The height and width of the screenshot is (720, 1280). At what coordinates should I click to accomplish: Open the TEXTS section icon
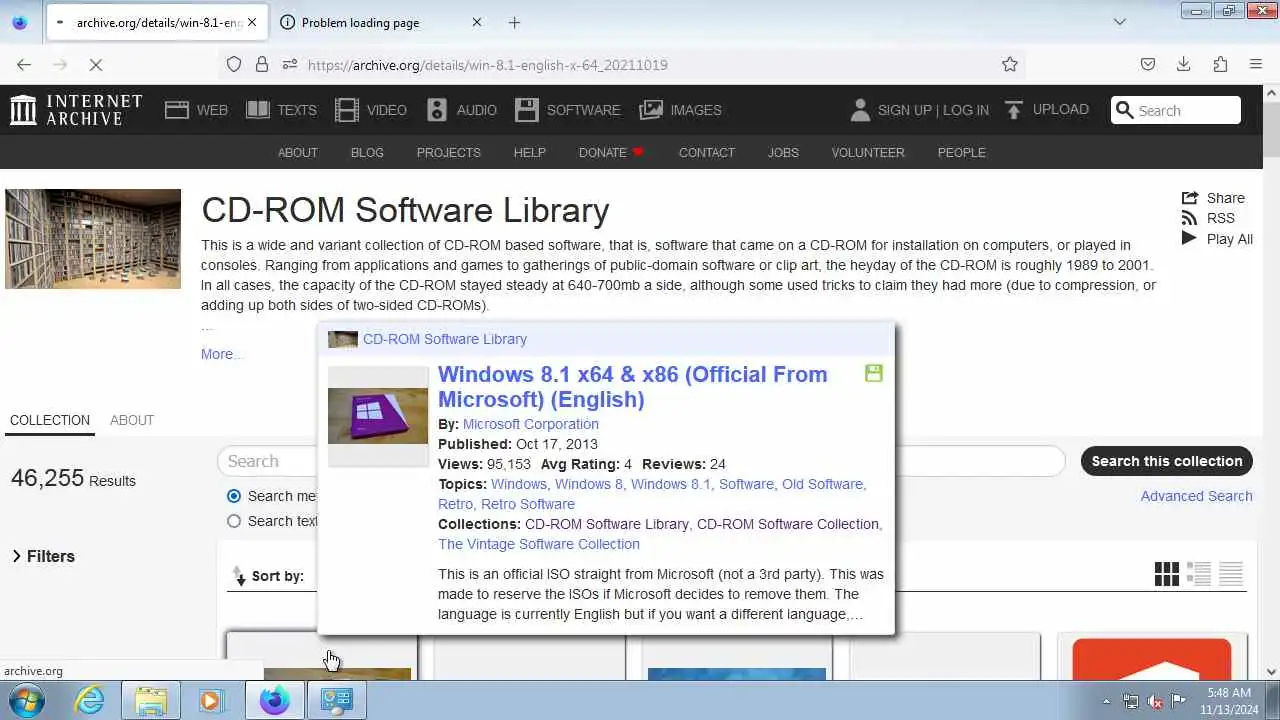258,110
